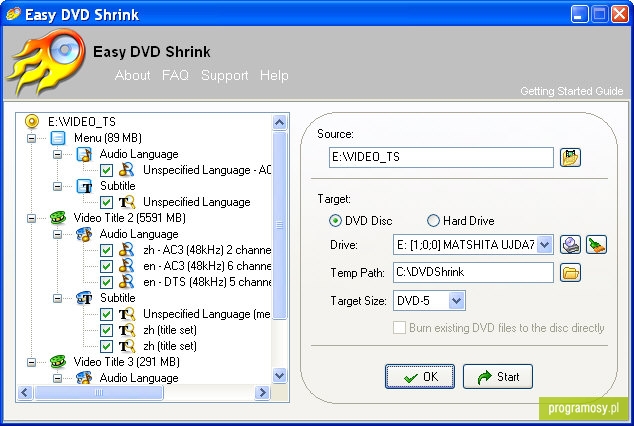Uncheck Unspecified Language (me subtitle checkbox
Viewport: 634px width, 426px height.
click(106, 314)
